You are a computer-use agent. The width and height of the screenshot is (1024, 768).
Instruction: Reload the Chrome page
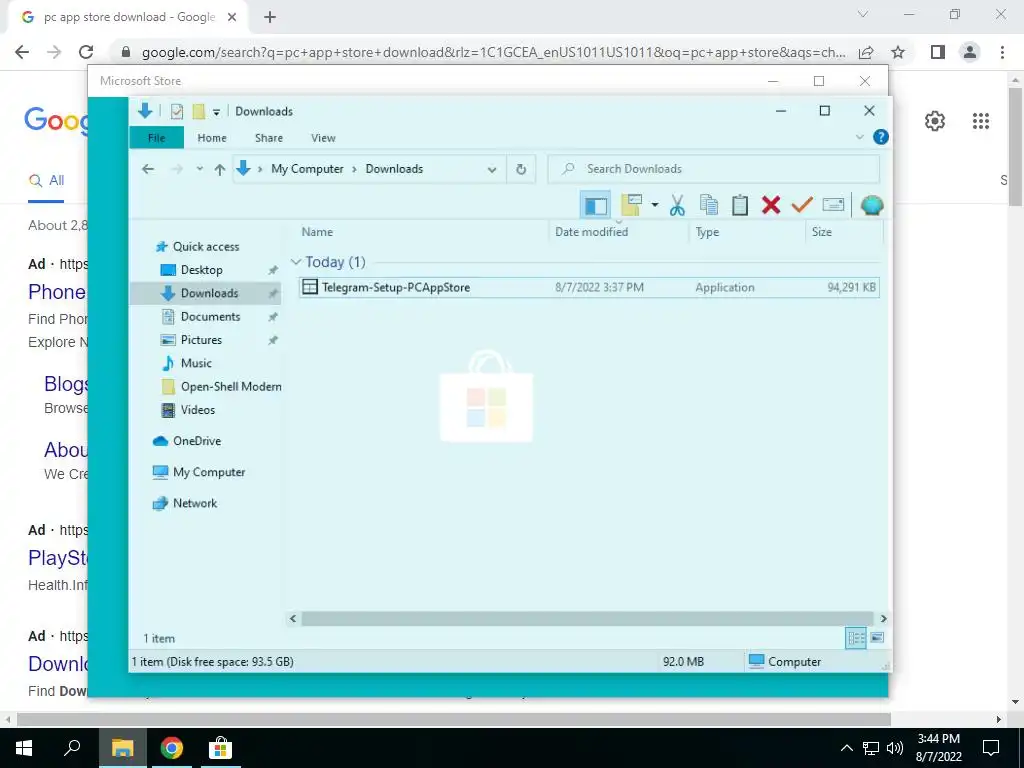pyautogui.click(x=86, y=52)
